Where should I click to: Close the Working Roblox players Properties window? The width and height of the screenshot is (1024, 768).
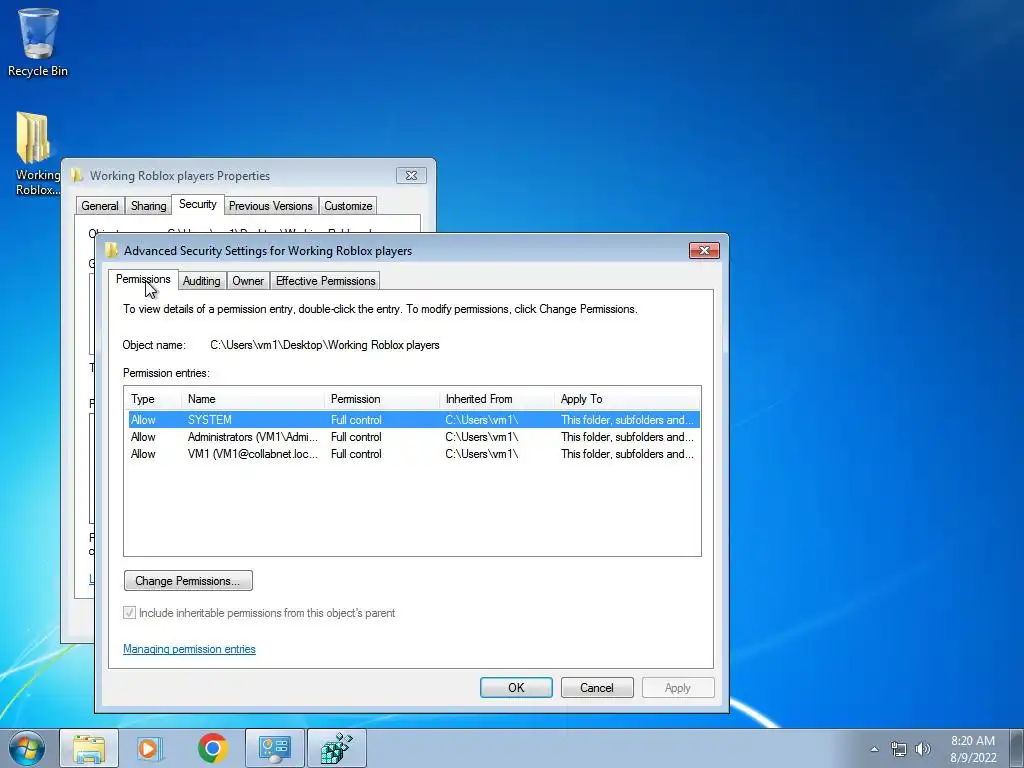pos(411,175)
